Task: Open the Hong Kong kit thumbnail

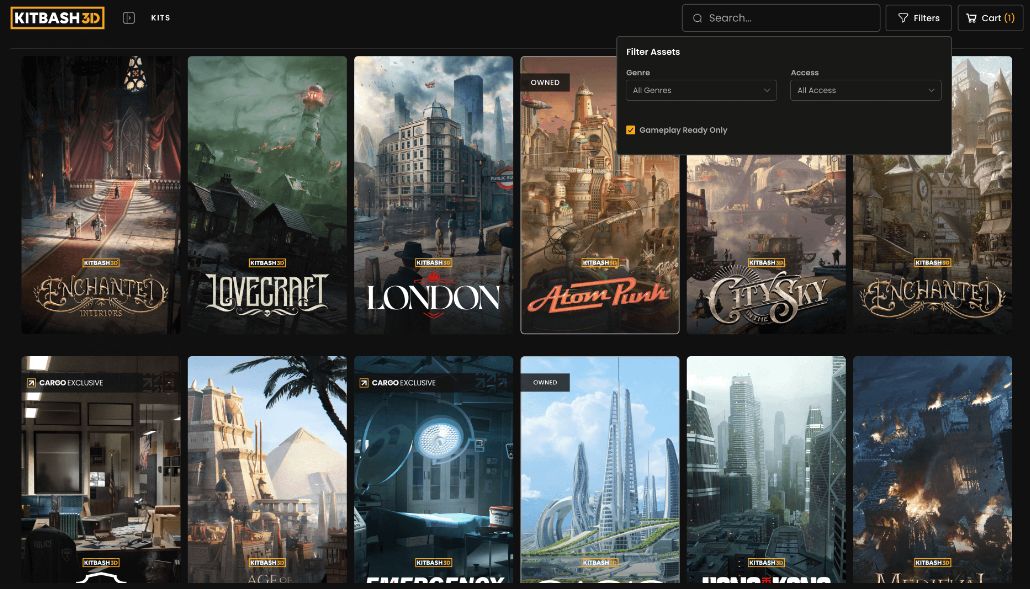Action: point(765,470)
